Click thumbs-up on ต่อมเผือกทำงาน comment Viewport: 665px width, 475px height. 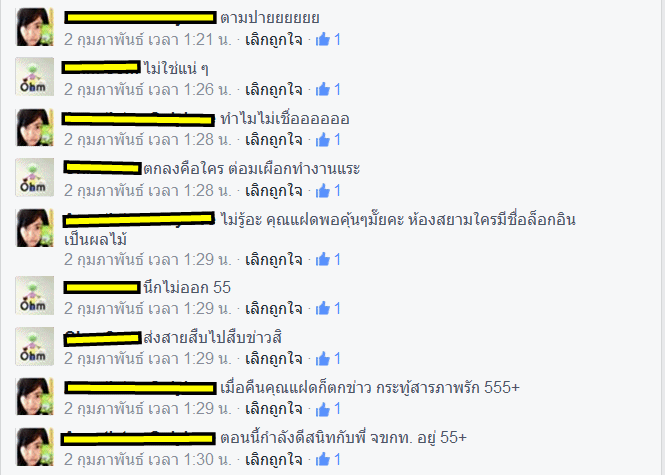[323, 190]
